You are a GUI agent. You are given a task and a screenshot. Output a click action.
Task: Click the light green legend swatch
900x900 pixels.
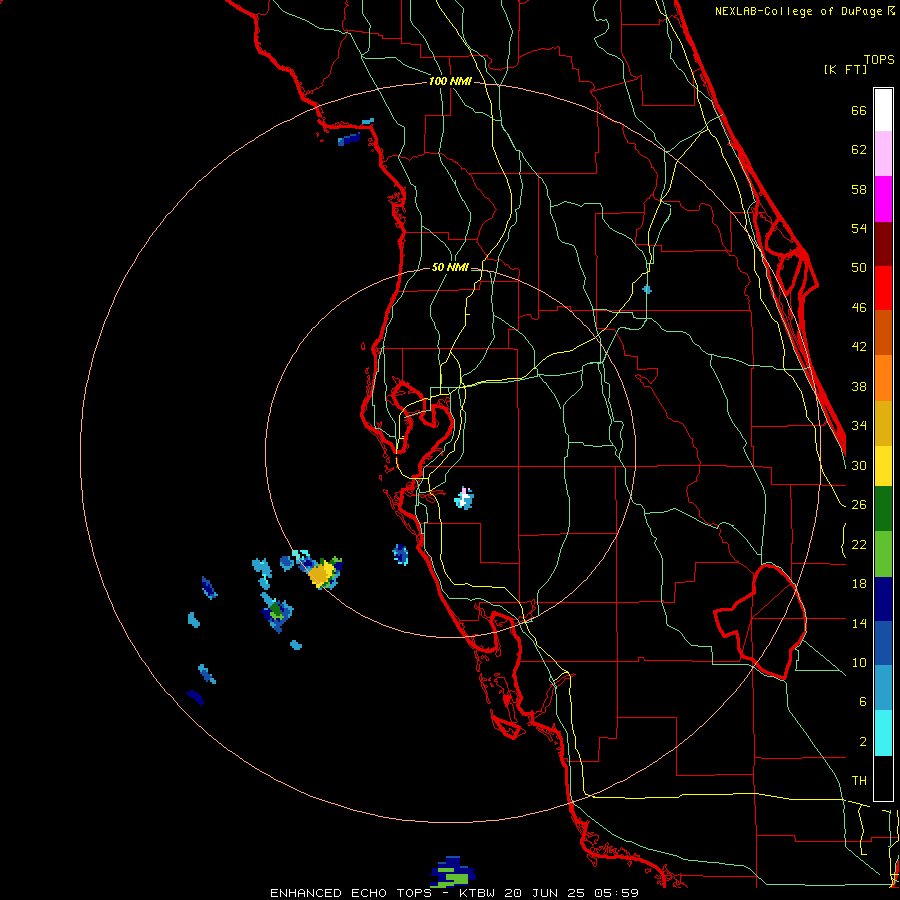click(x=883, y=554)
